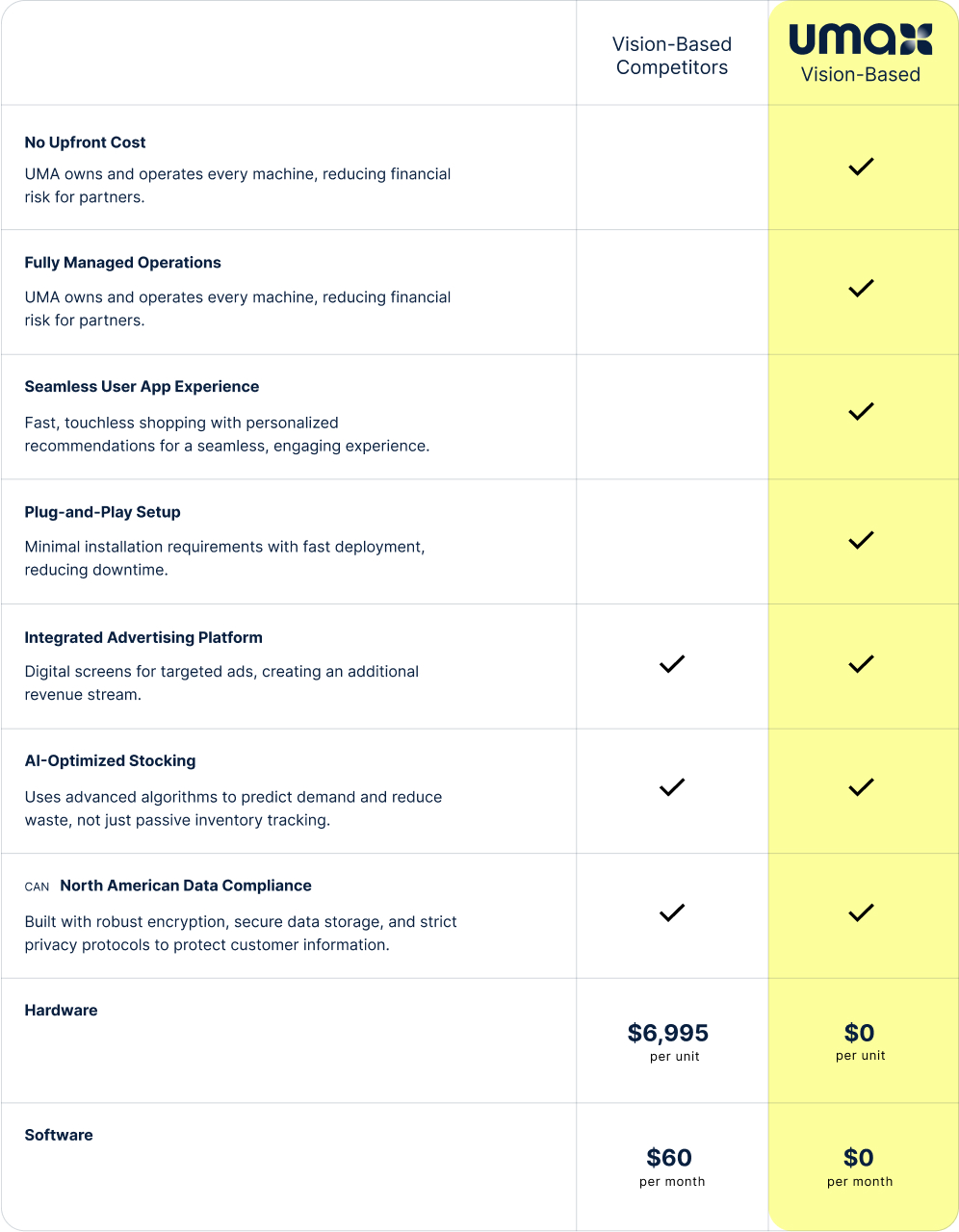The image size is (959, 1232).
Task: Click UMAX checkmark for Integrated Advertising Platform
Action: (861, 664)
